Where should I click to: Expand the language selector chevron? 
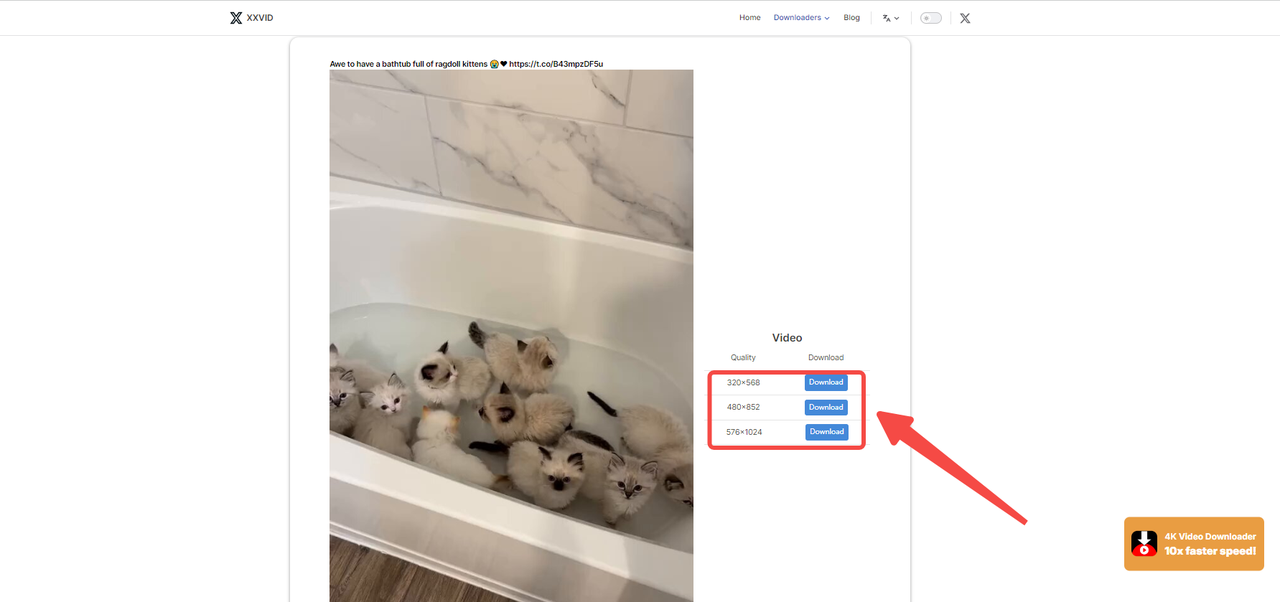897,18
